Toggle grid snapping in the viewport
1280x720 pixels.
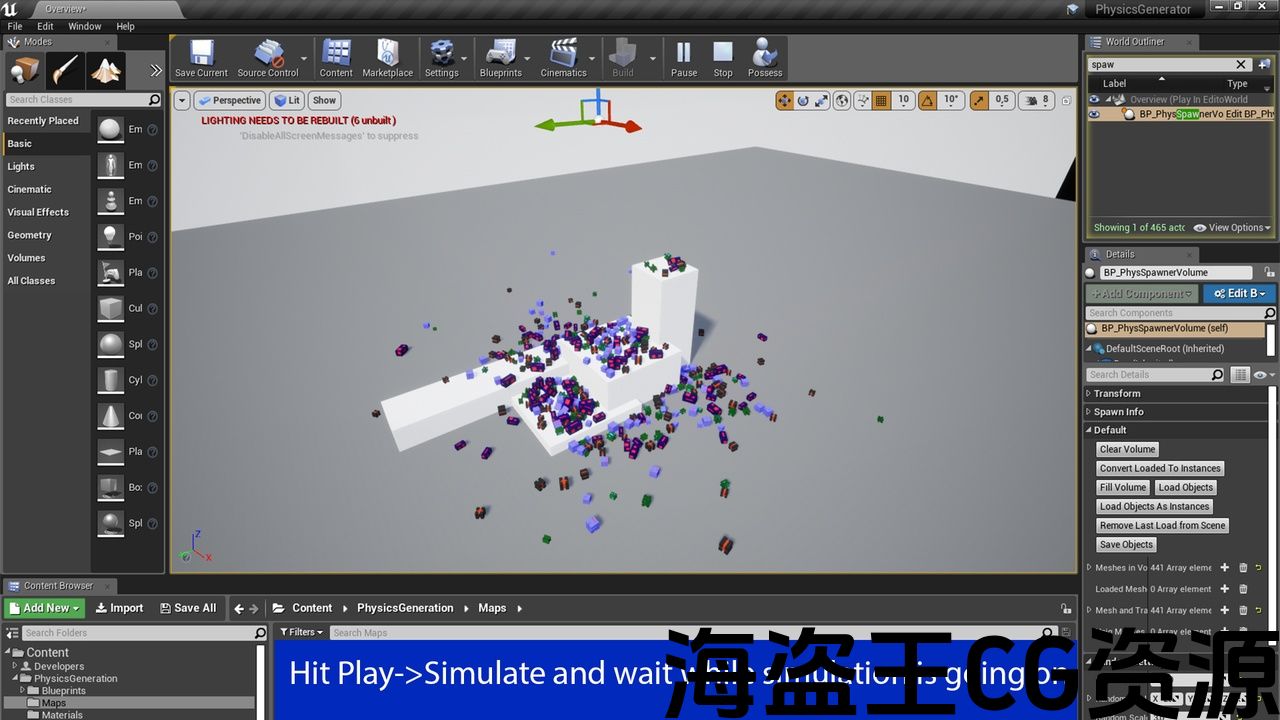pyautogui.click(x=881, y=100)
